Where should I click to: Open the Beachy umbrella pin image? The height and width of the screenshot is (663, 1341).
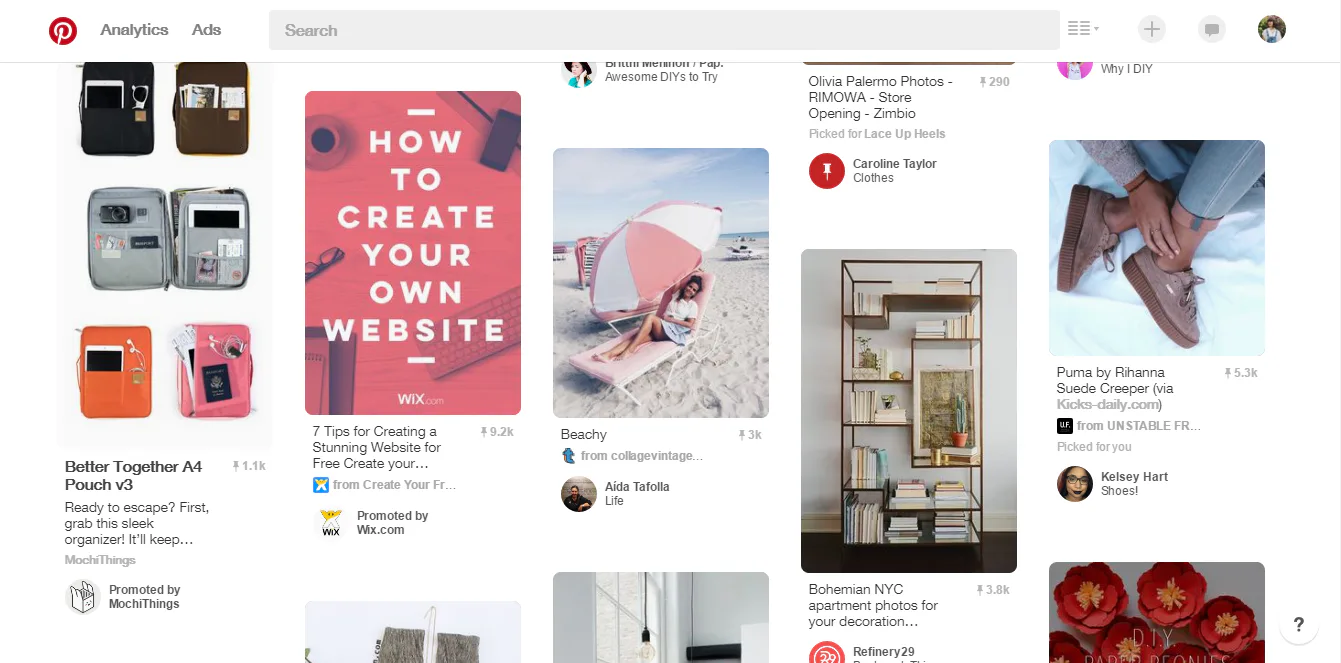pyautogui.click(x=661, y=283)
